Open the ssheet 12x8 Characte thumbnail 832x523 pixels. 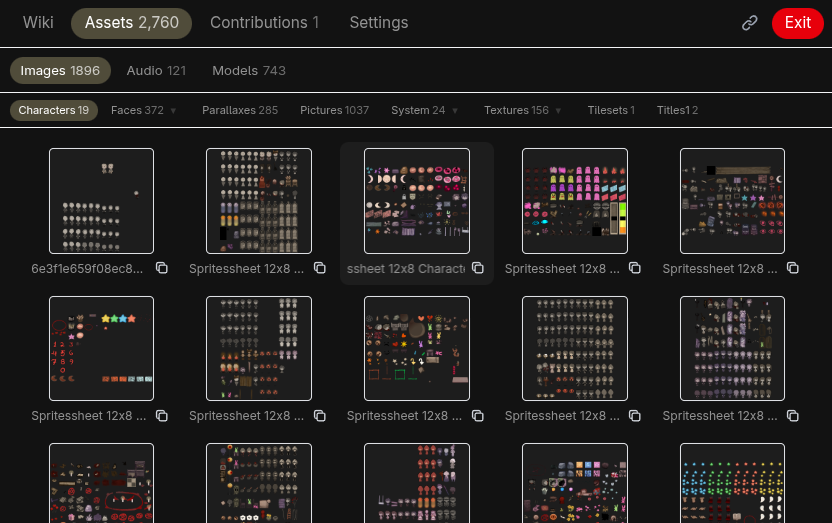click(417, 201)
